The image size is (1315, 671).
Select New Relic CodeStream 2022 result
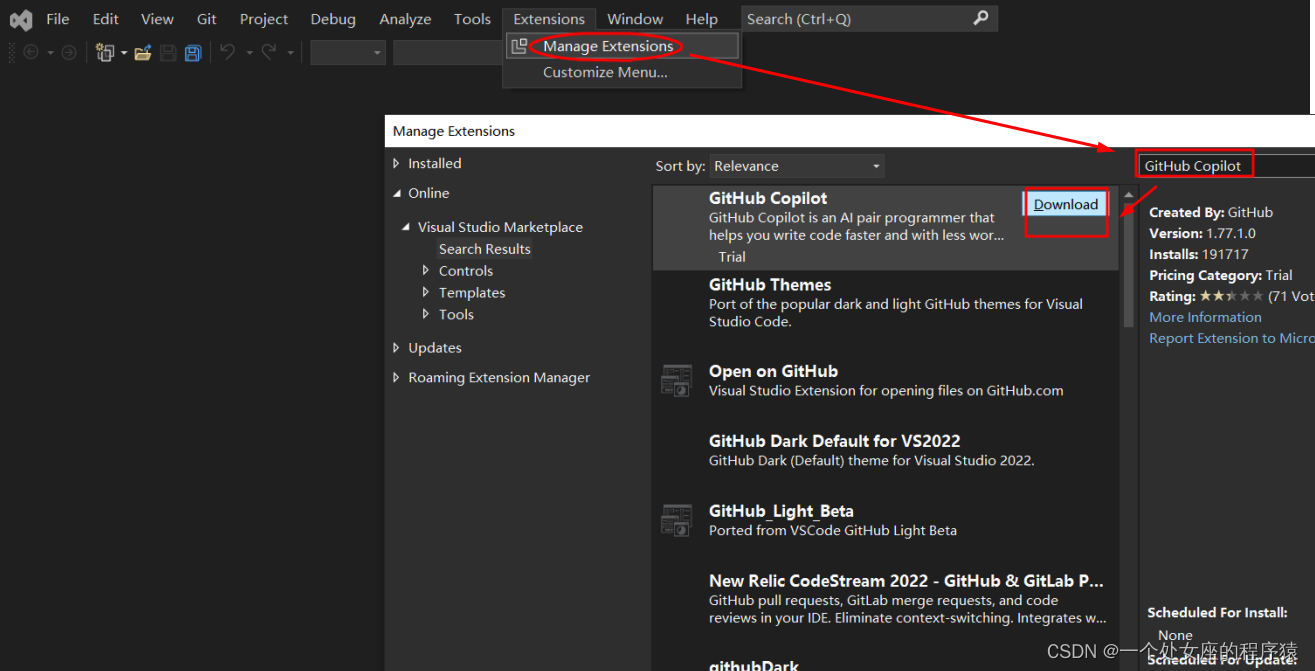[885, 599]
